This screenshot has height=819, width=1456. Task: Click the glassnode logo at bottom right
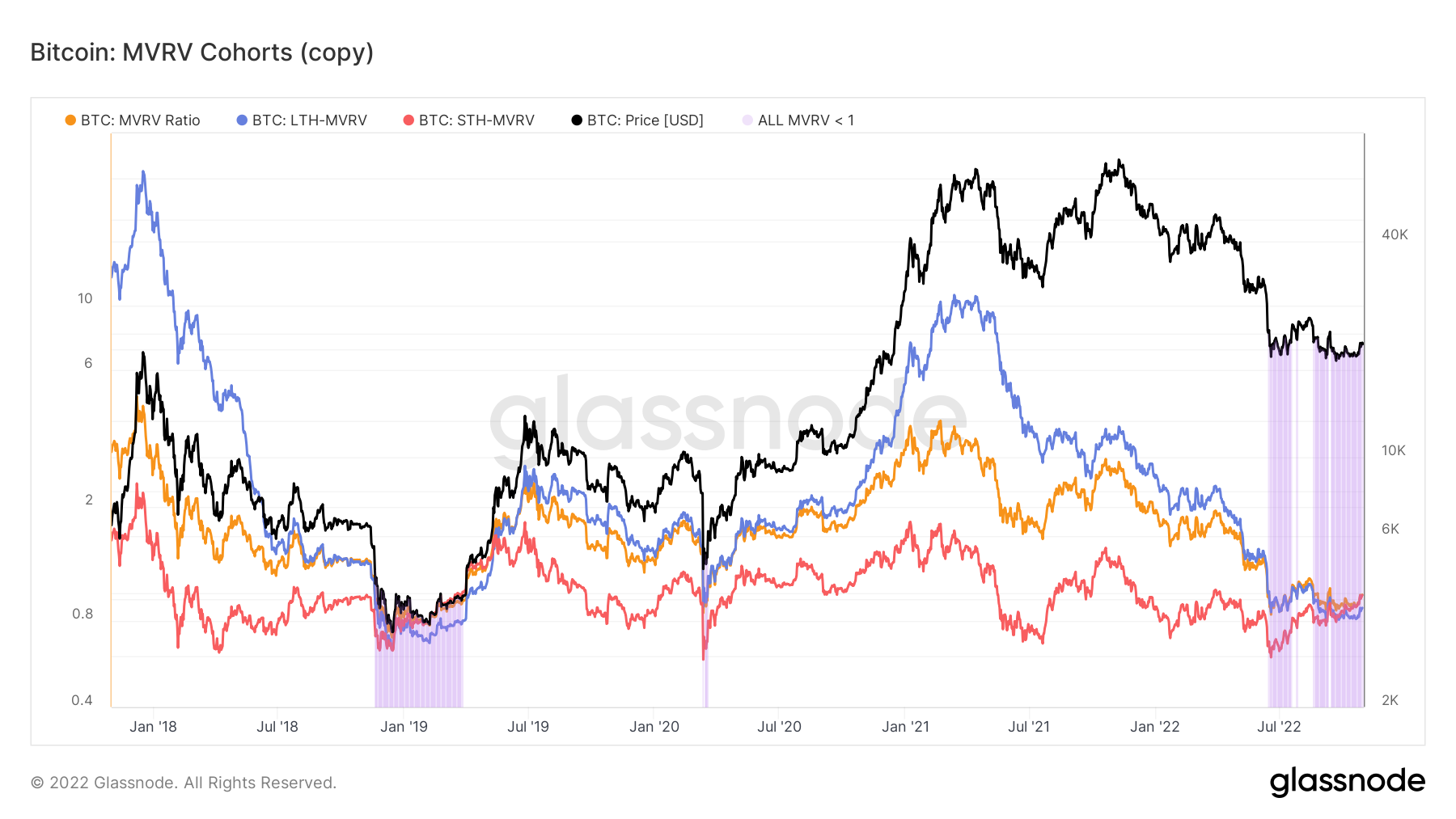click(1347, 782)
